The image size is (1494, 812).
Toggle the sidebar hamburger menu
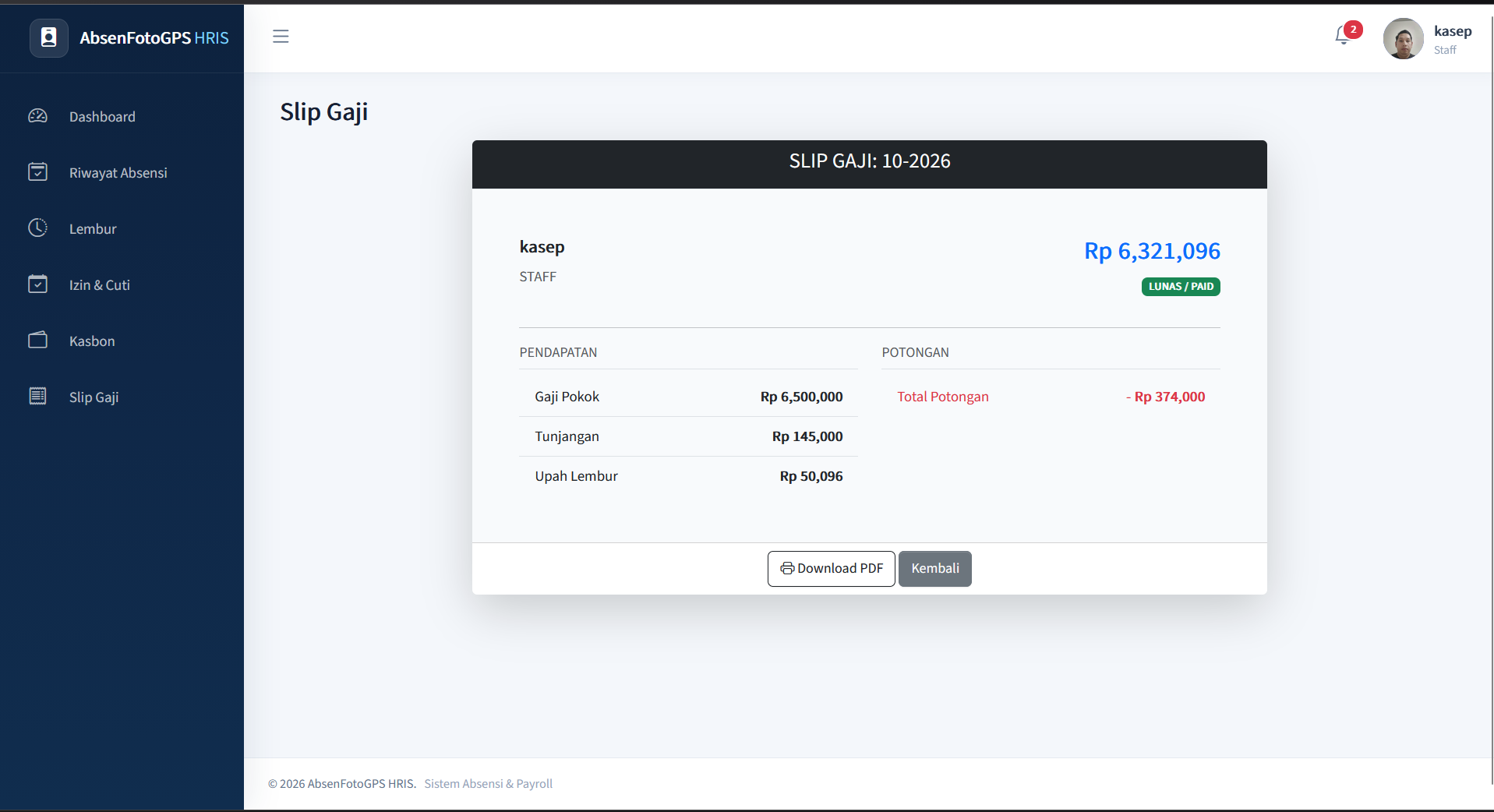[281, 36]
